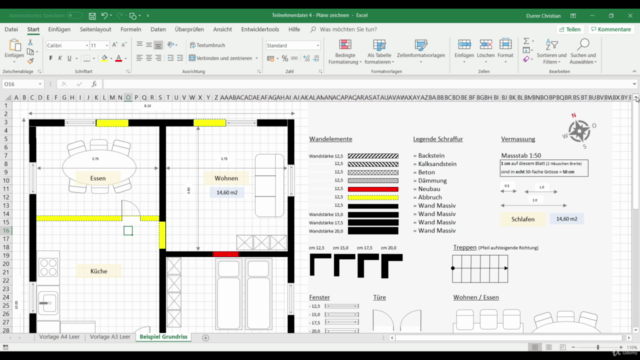Image resolution: width=640 pixels, height=360 pixels.
Task: Toggle Italic (K) formatting
Action: point(60,58)
